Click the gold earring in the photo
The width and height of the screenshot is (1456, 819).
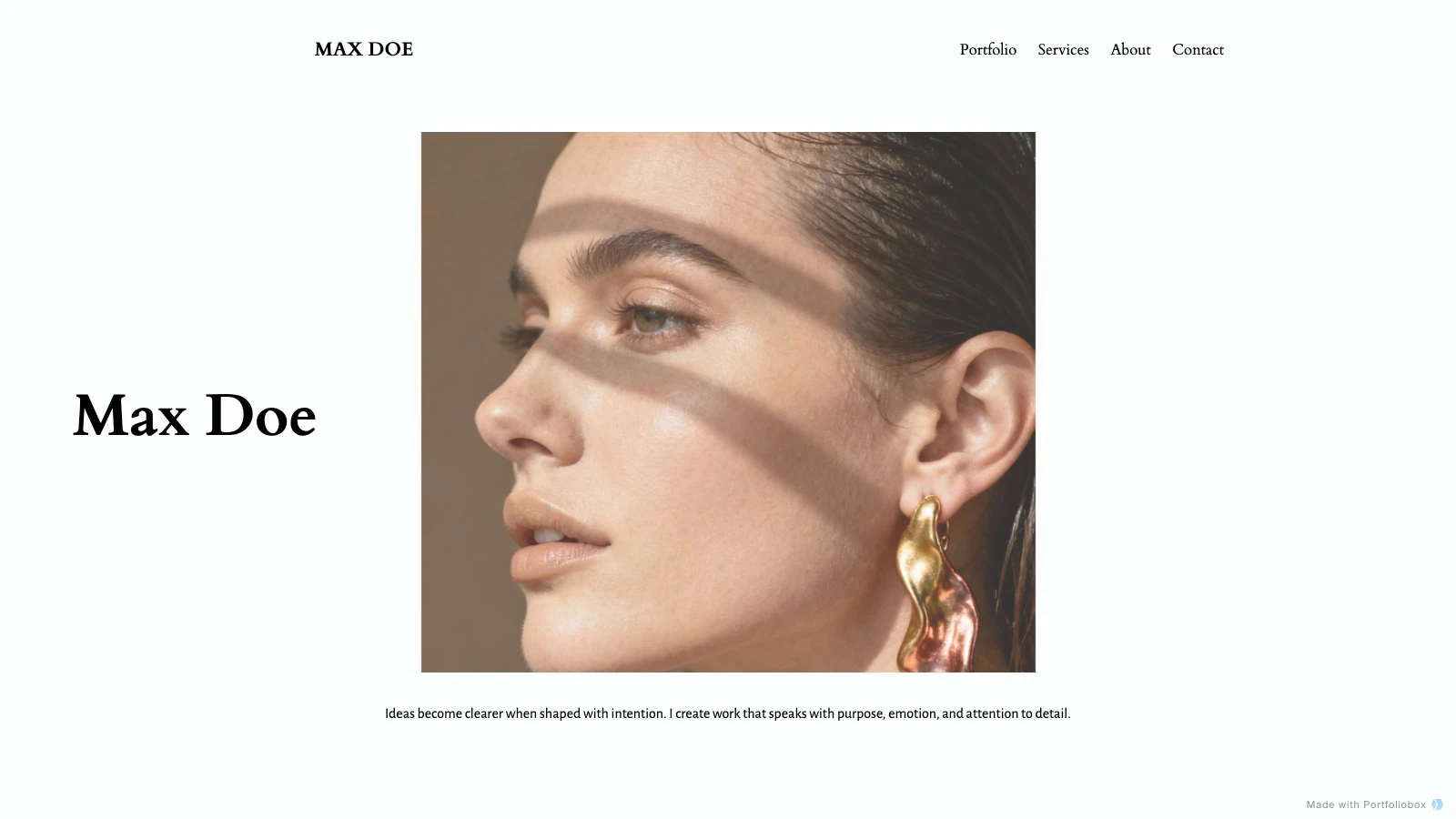tap(937, 584)
